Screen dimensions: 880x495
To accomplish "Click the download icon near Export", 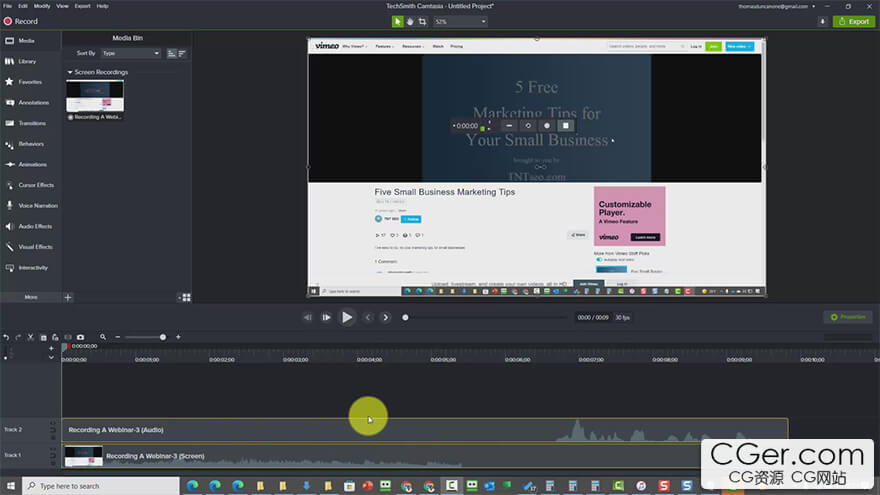I will coord(822,21).
